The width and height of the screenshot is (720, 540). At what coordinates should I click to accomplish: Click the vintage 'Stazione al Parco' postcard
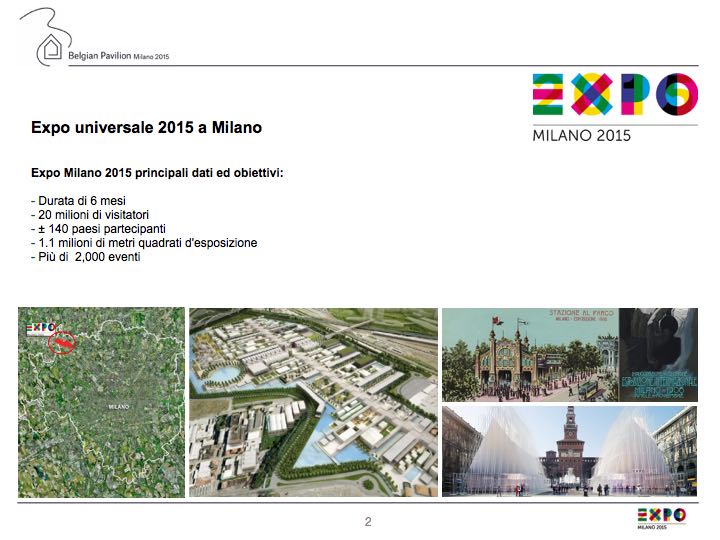click(529, 354)
